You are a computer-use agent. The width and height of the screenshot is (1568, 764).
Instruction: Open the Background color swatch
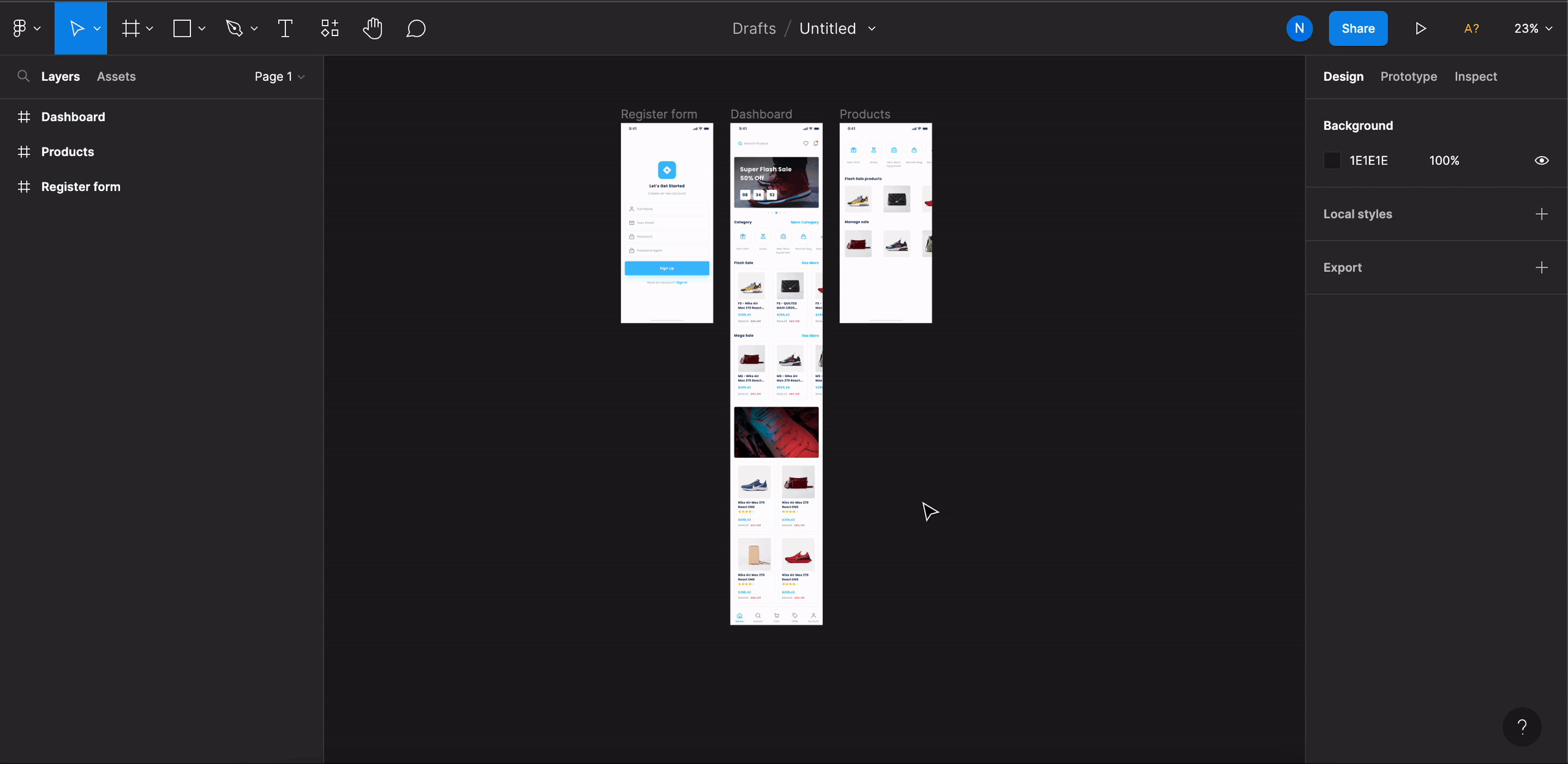[x=1332, y=160]
